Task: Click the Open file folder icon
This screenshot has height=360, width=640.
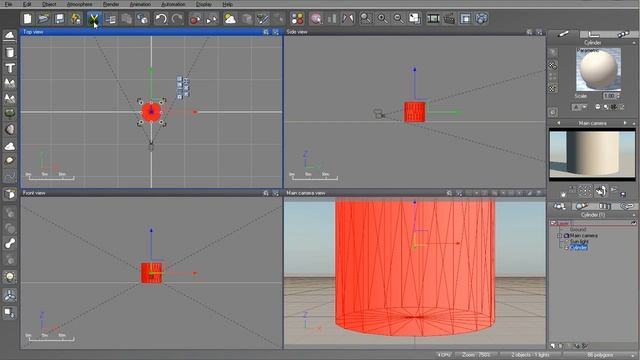Action: pyautogui.click(x=43, y=19)
